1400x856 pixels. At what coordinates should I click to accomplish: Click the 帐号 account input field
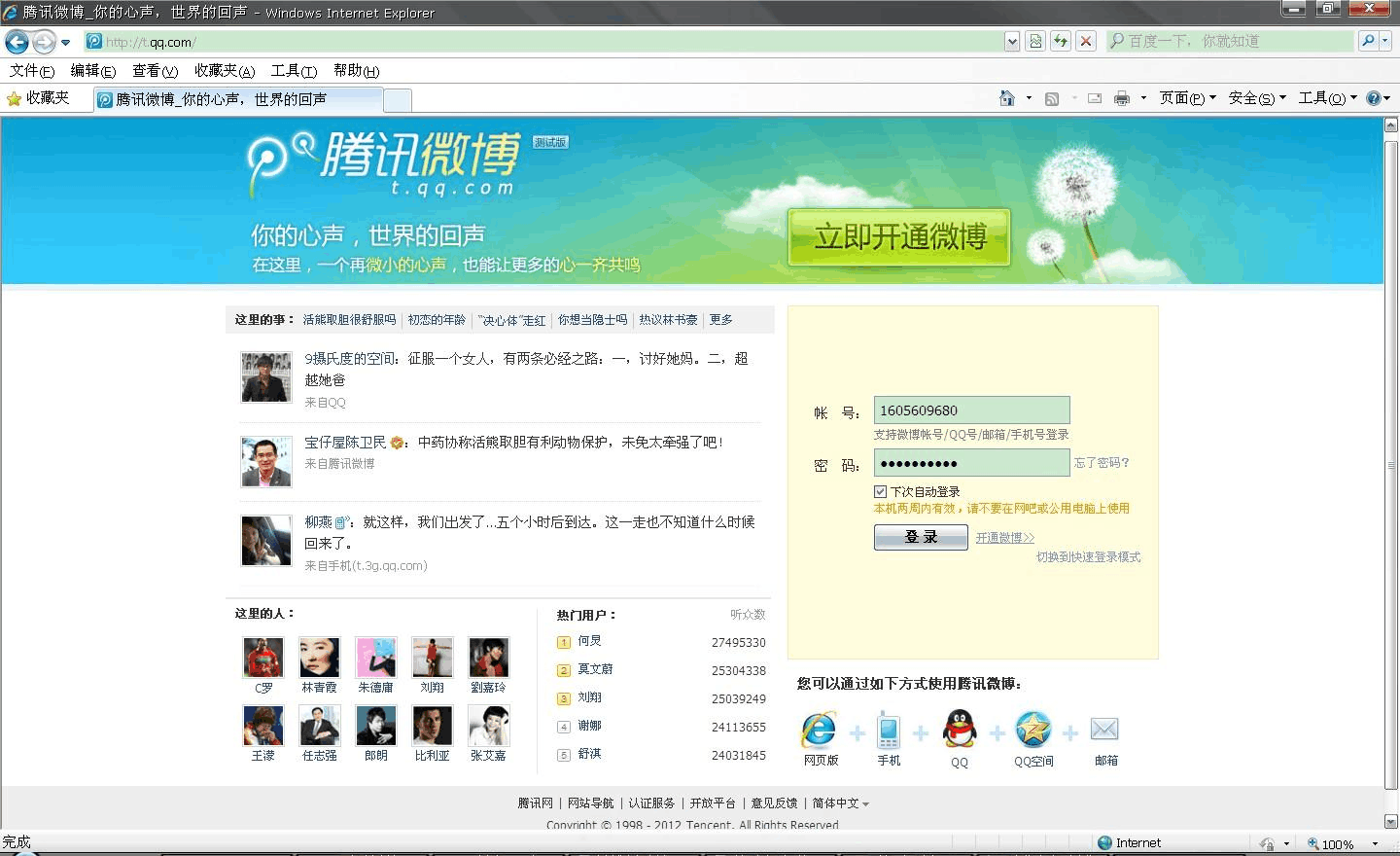972,410
